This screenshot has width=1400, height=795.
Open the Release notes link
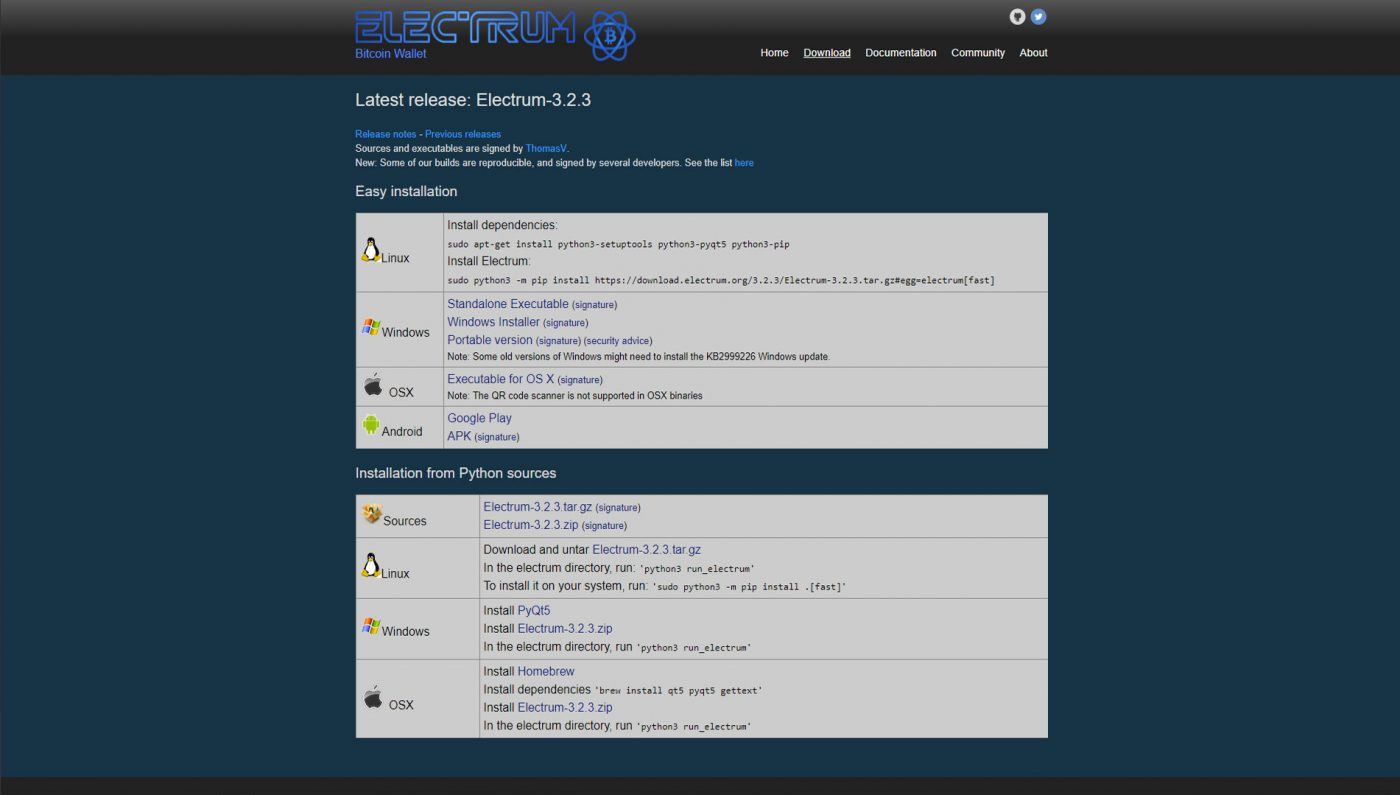pyautogui.click(x=386, y=134)
